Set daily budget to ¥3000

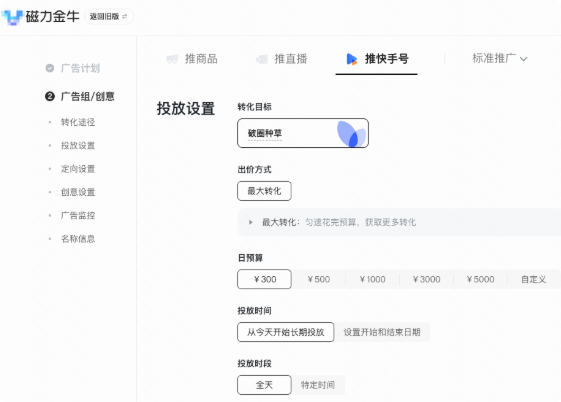[426, 279]
